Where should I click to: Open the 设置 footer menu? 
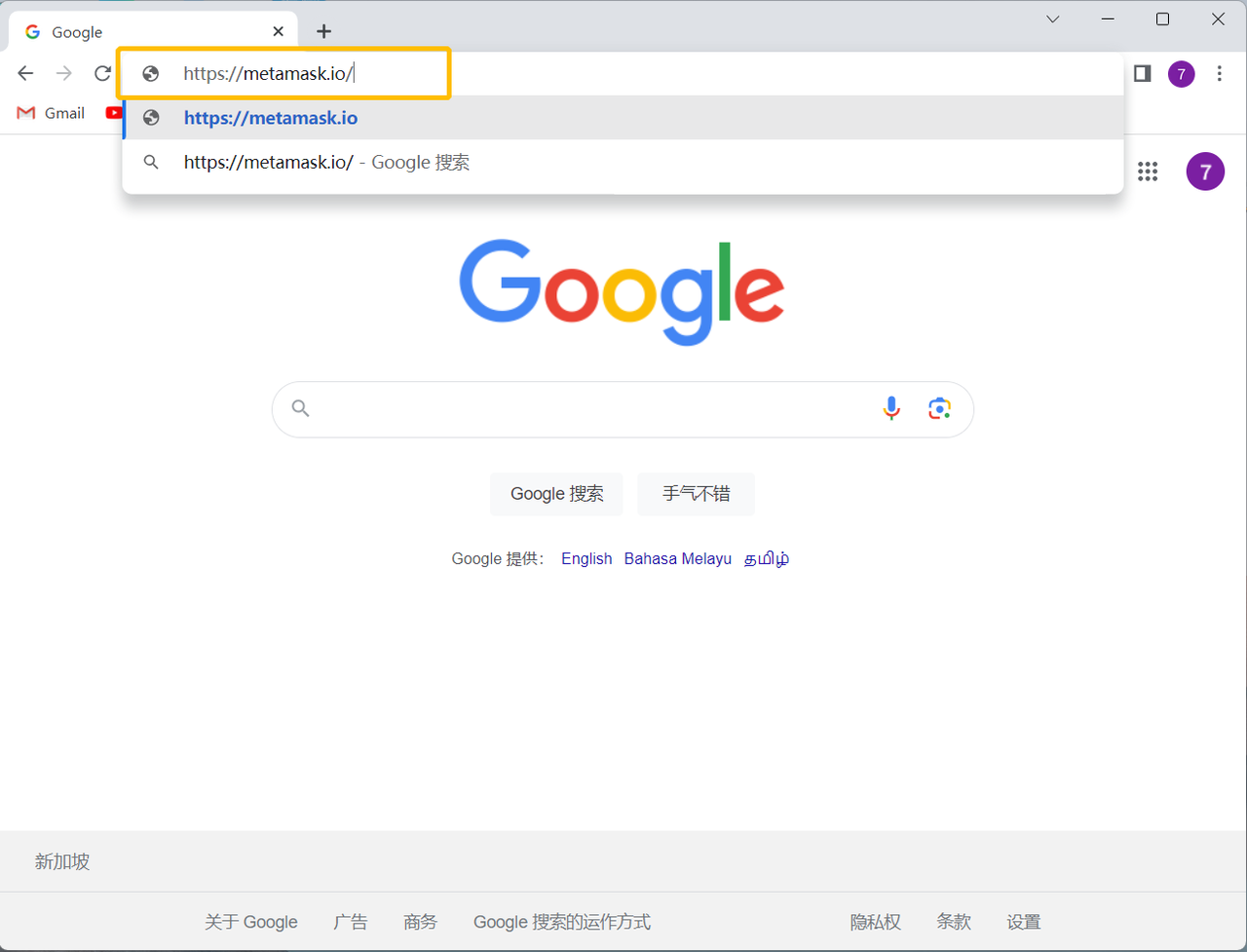click(x=1024, y=922)
